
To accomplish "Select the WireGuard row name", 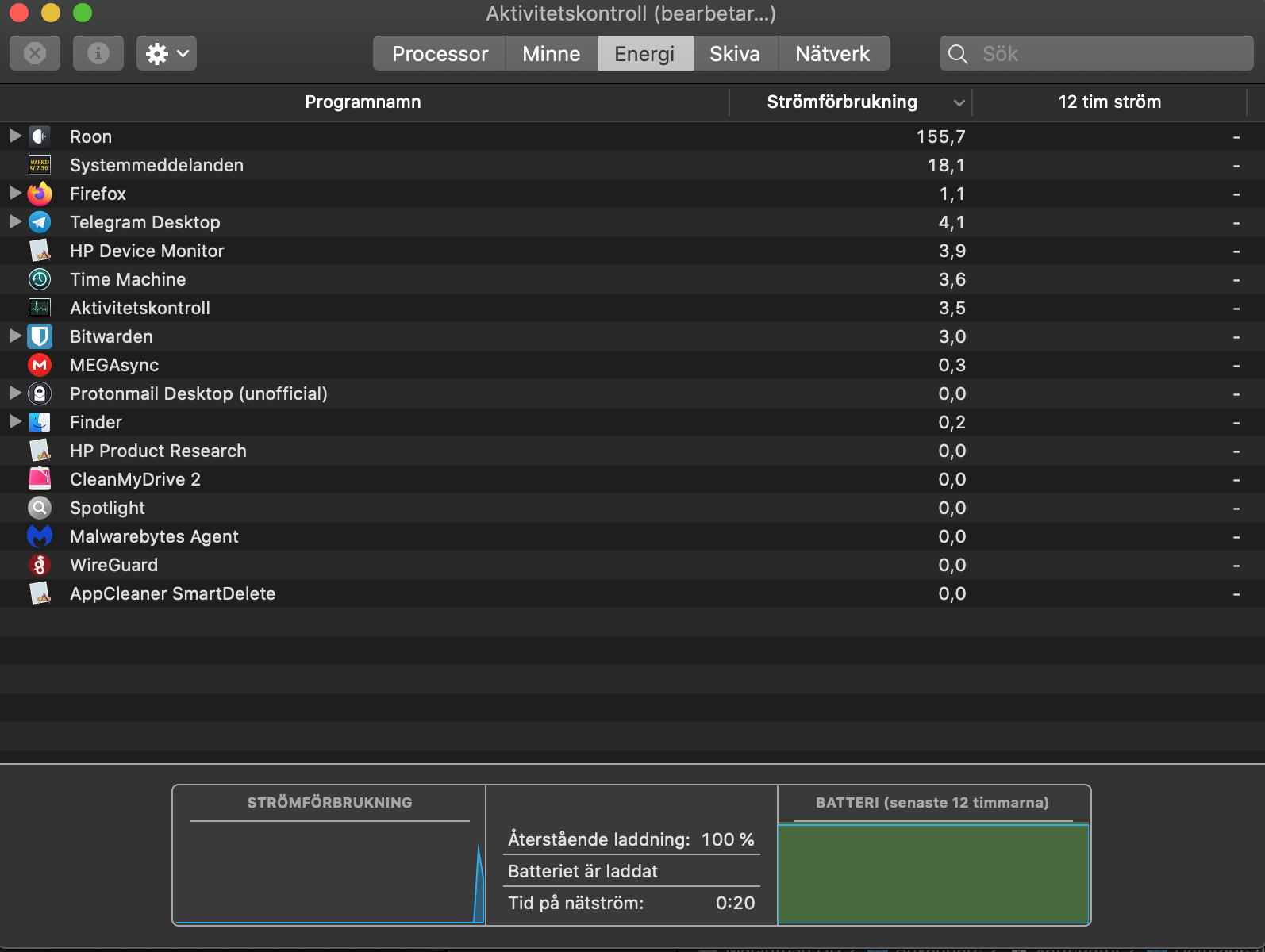I will pyautogui.click(x=113, y=565).
